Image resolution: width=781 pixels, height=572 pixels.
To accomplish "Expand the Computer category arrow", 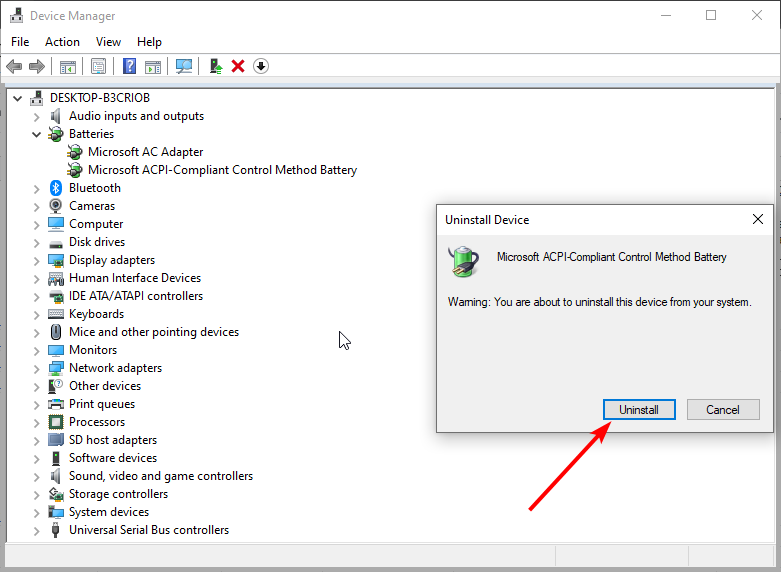I will click(x=36, y=225).
